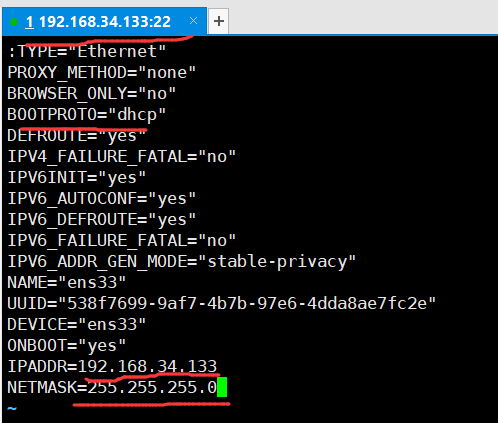Viewport: 498px width, 423px height.
Task: Click the IPV6_ADDR_GEN_MODE="stable-privacy" line
Action: tap(182, 261)
